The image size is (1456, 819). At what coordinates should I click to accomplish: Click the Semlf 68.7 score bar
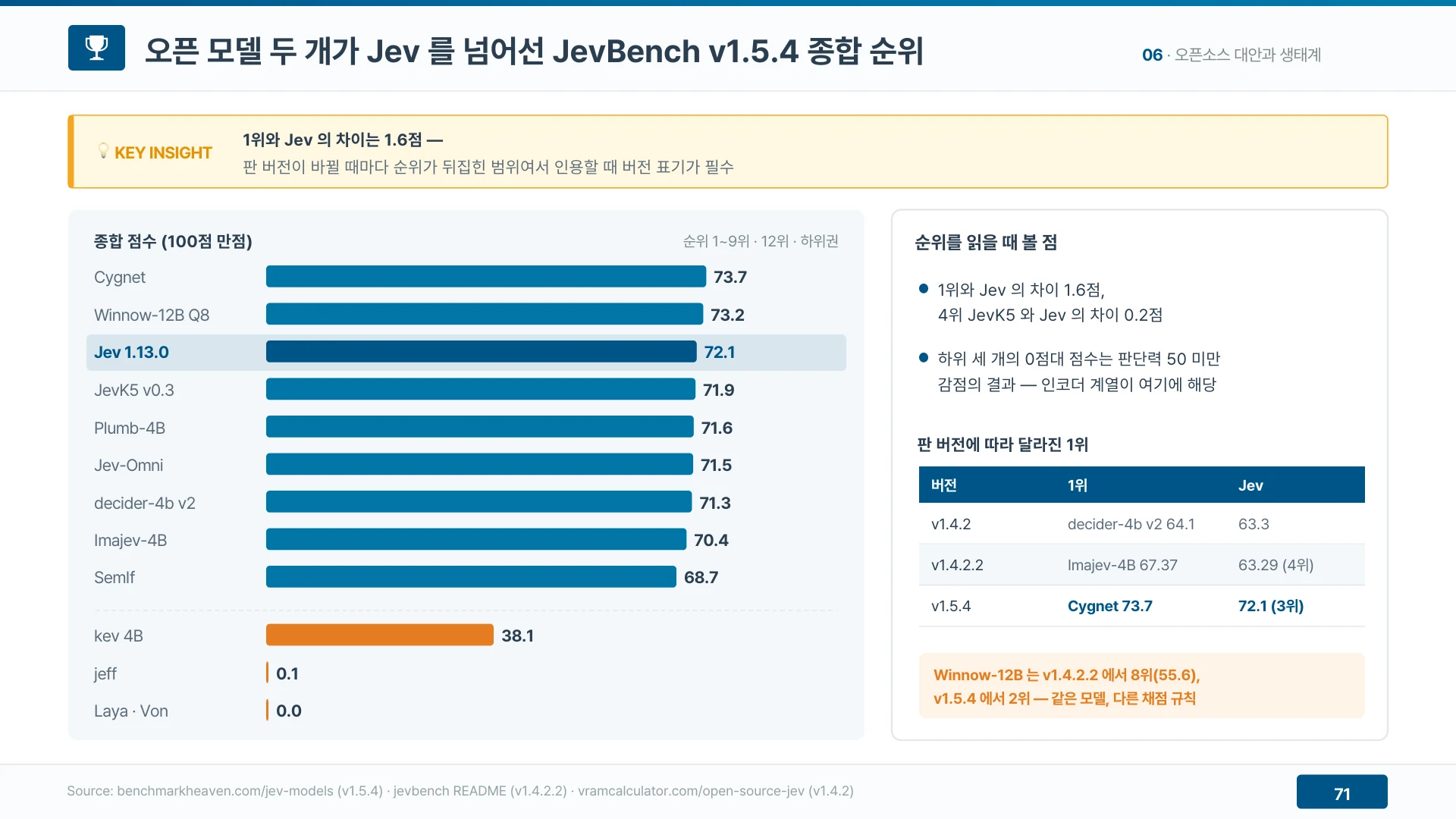[471, 577]
